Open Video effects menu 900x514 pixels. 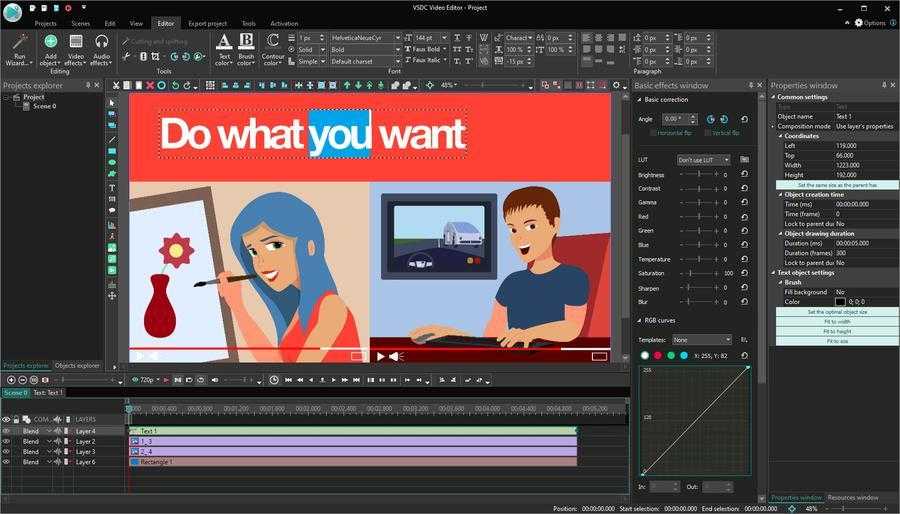coord(76,50)
